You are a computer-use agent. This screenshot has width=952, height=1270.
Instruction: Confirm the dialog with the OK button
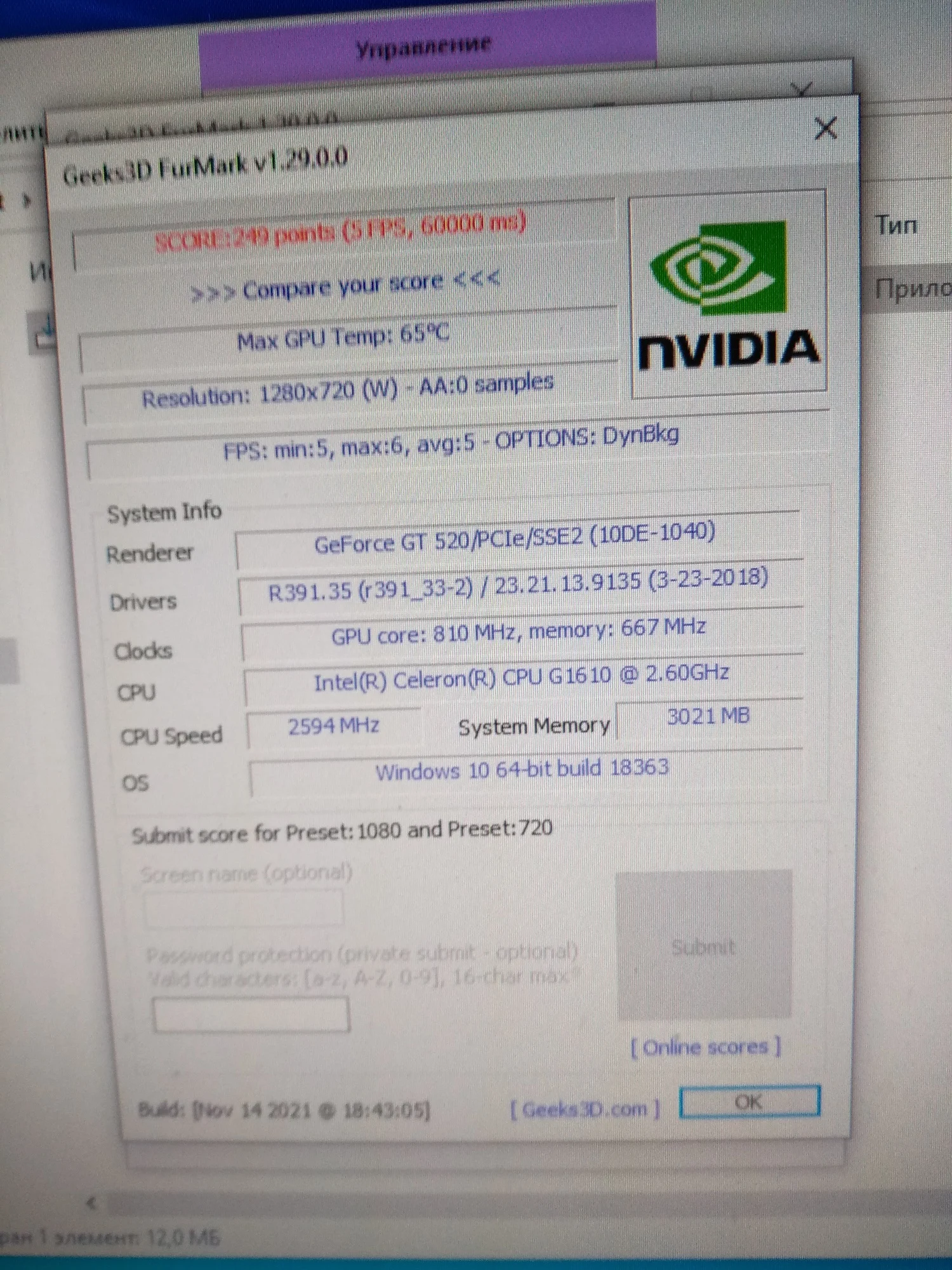click(x=749, y=1102)
